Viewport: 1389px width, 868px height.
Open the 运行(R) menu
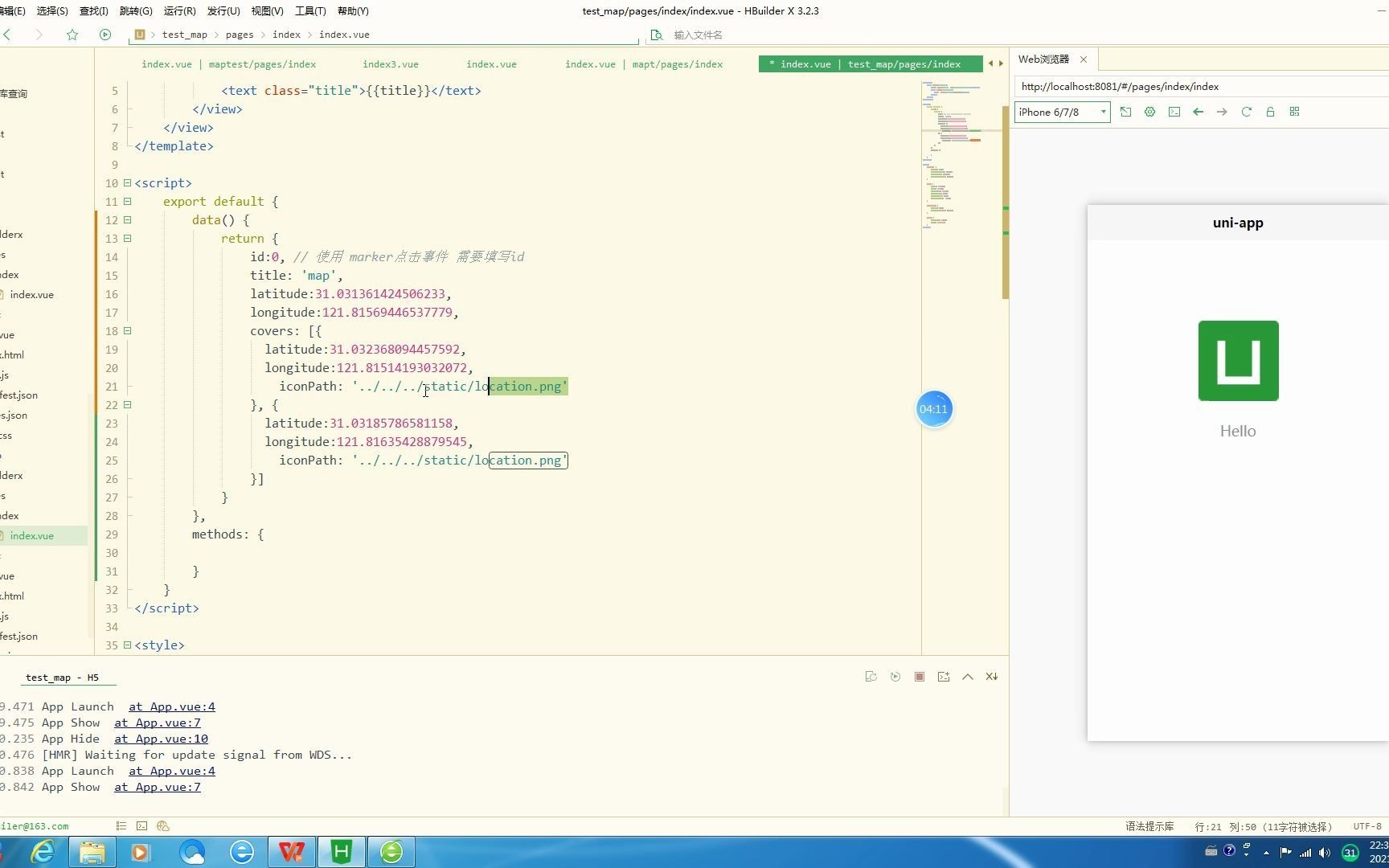(179, 10)
